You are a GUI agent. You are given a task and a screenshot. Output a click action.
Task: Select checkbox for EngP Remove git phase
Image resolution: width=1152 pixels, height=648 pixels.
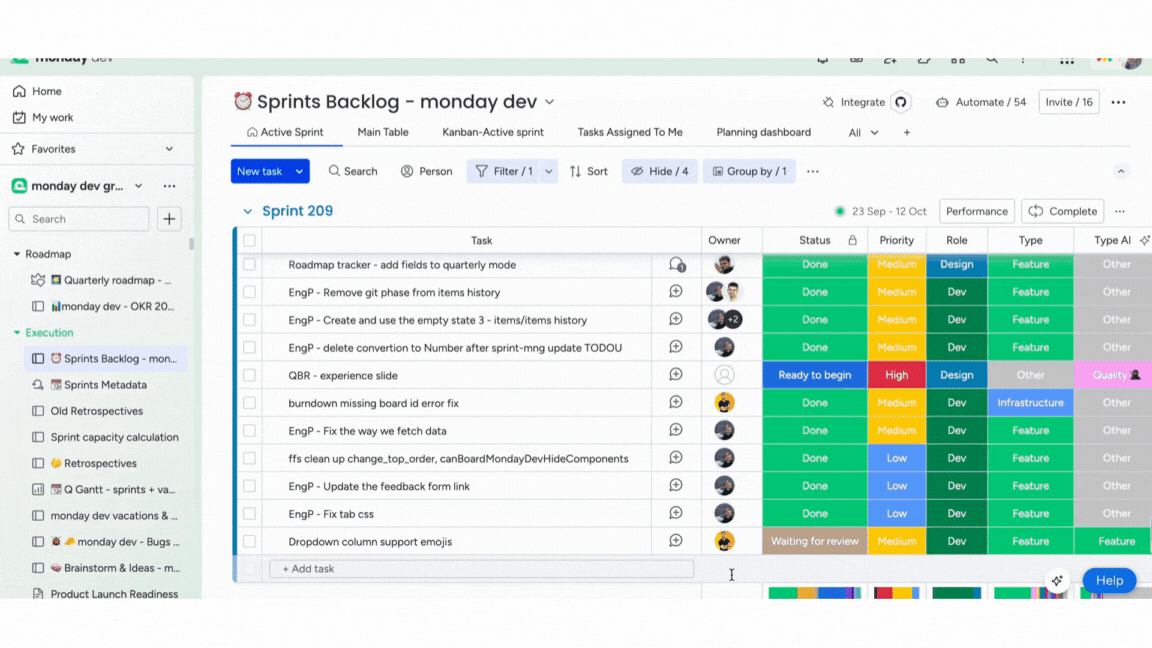pyautogui.click(x=250, y=292)
